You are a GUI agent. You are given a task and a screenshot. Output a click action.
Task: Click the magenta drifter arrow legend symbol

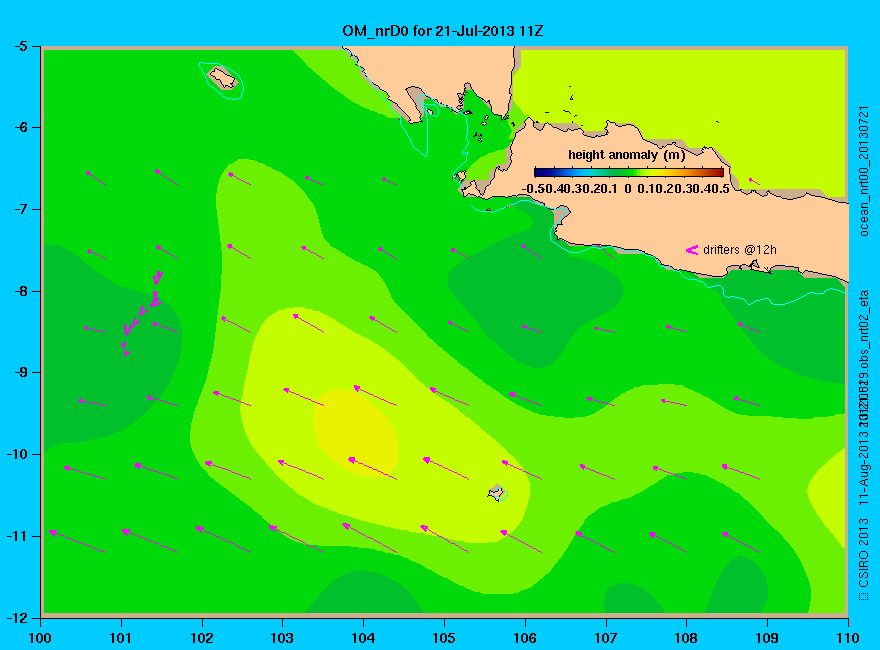pyautogui.click(x=691, y=250)
